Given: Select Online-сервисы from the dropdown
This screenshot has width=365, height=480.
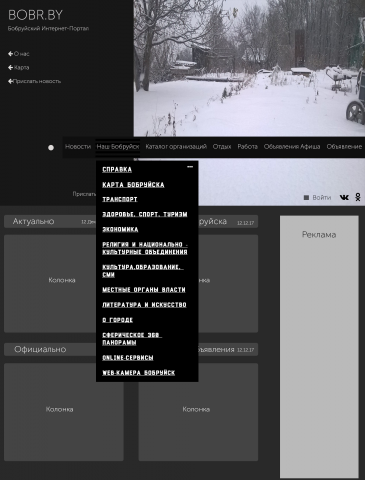Looking at the screenshot, I should (x=128, y=358).
